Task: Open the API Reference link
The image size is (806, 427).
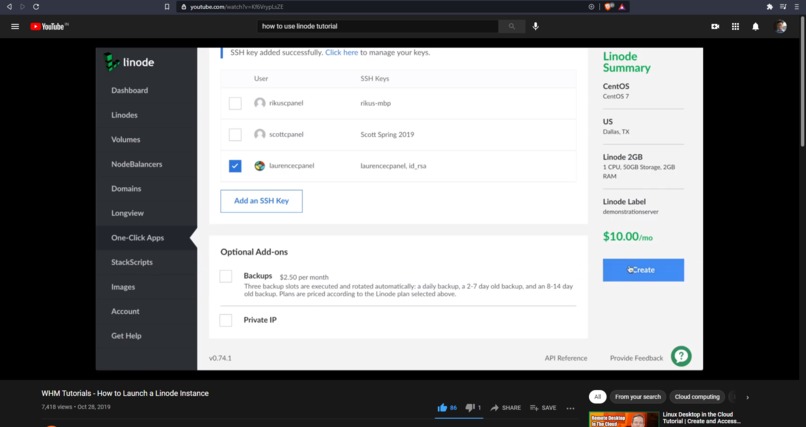Action: 565,358
